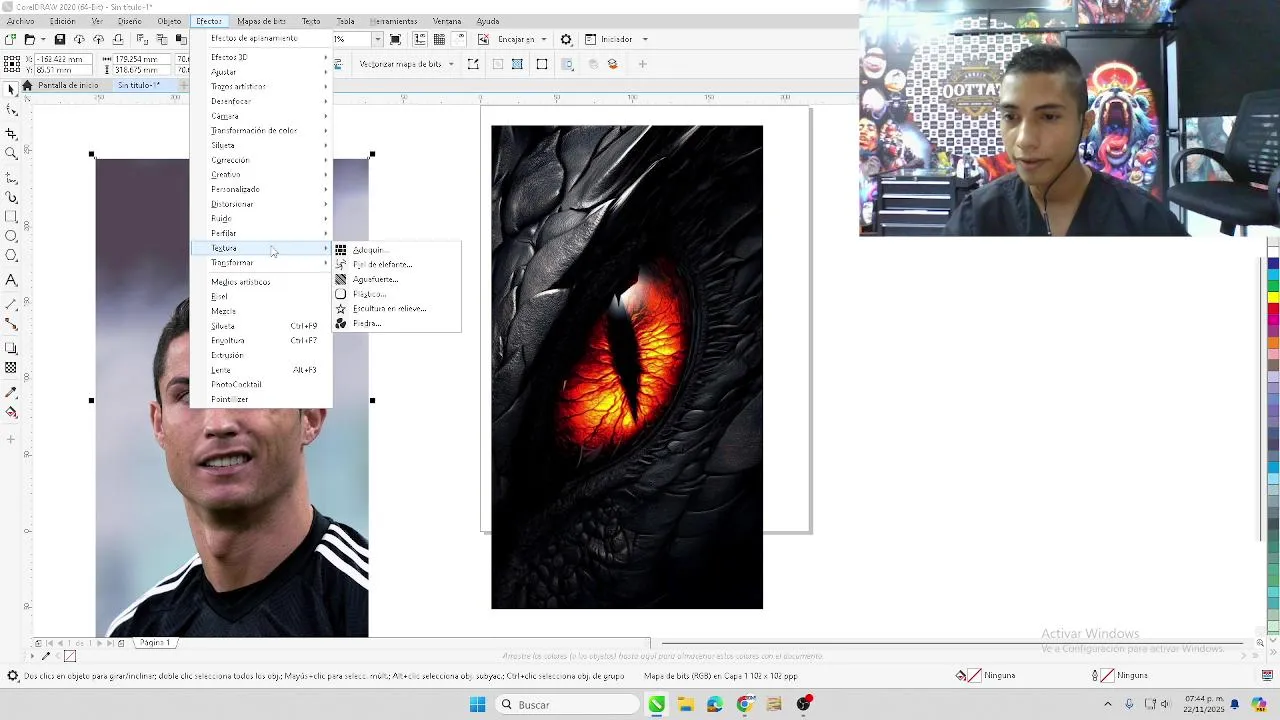Select the Transparency checkerboard tool
The height and width of the screenshot is (720, 1280).
[x=11, y=368]
